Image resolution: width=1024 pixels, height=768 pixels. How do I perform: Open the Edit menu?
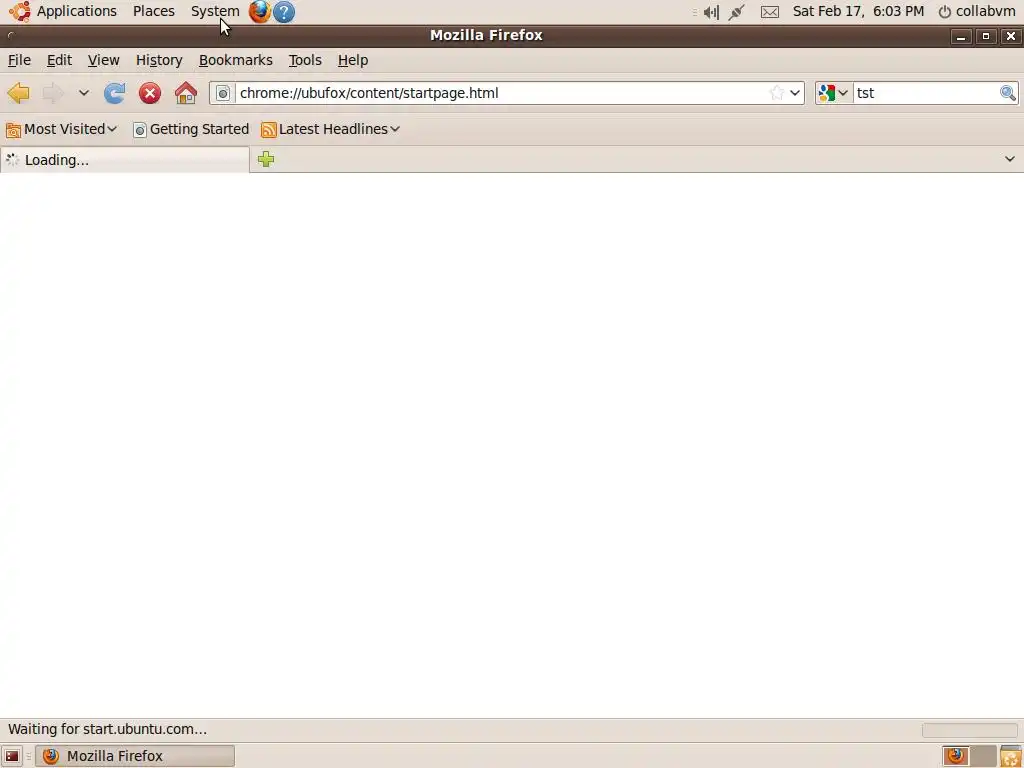(x=59, y=60)
